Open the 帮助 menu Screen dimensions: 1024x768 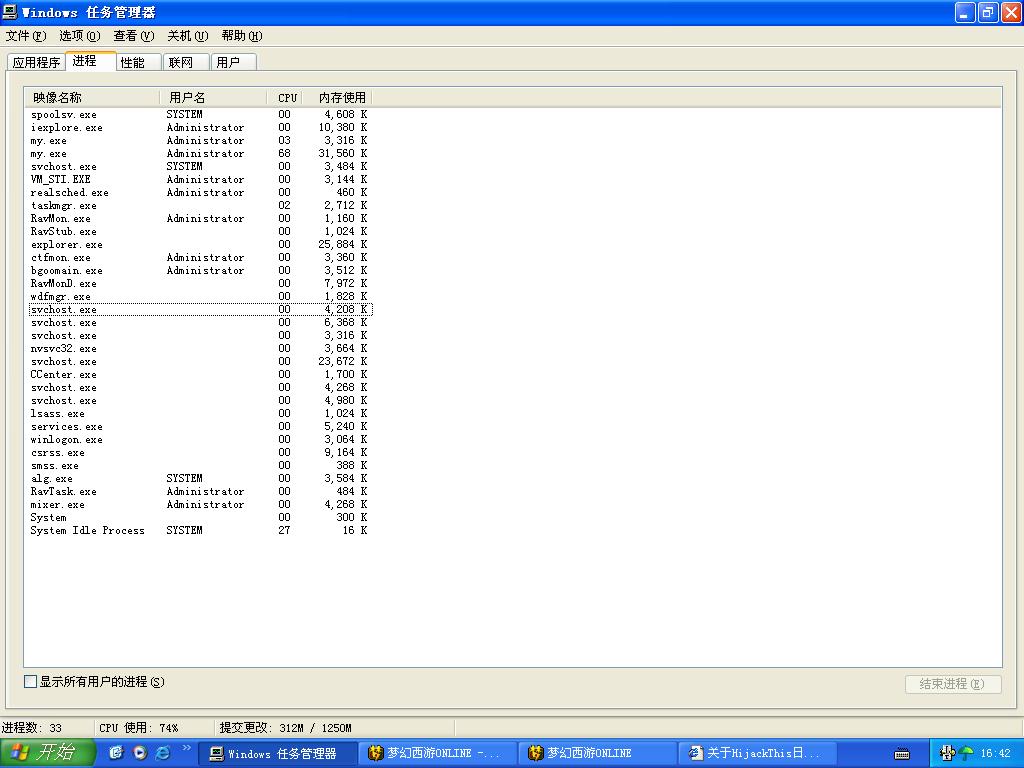[242, 36]
